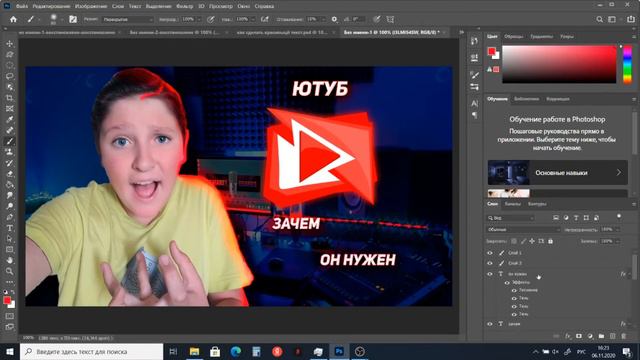
Task: Click the hue slider strip
Action: point(627,64)
